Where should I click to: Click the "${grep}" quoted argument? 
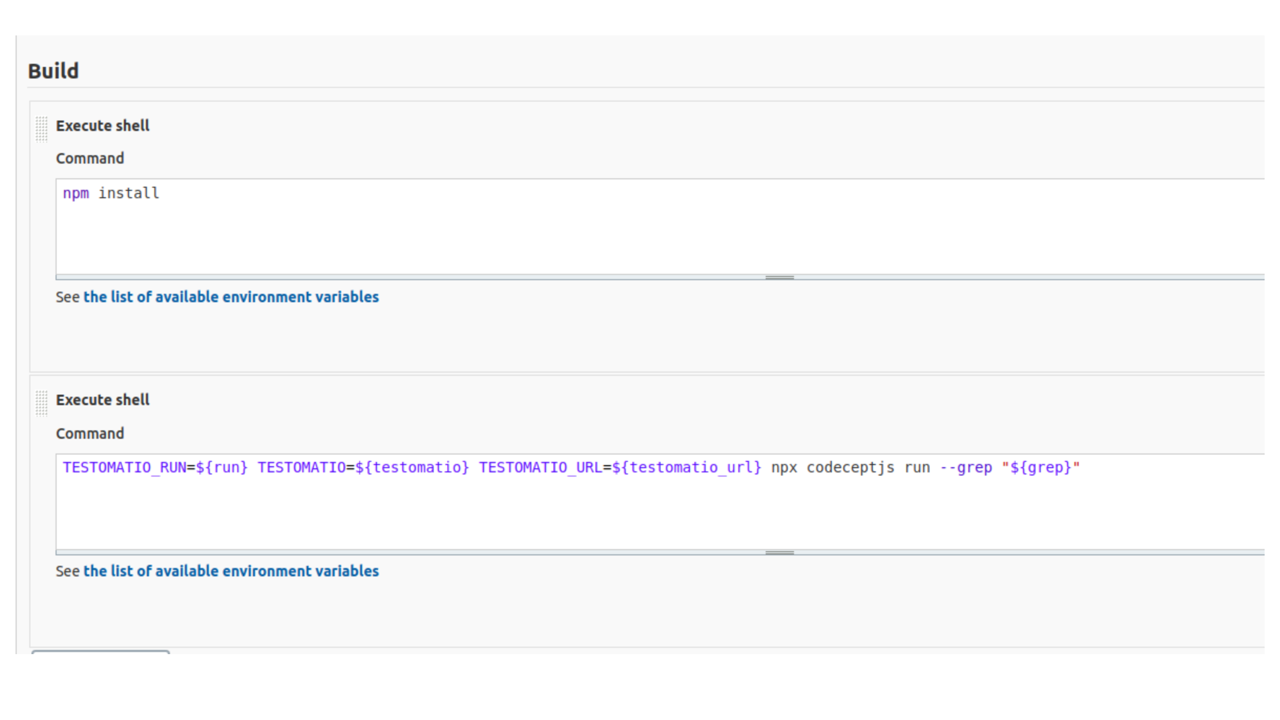click(1041, 468)
